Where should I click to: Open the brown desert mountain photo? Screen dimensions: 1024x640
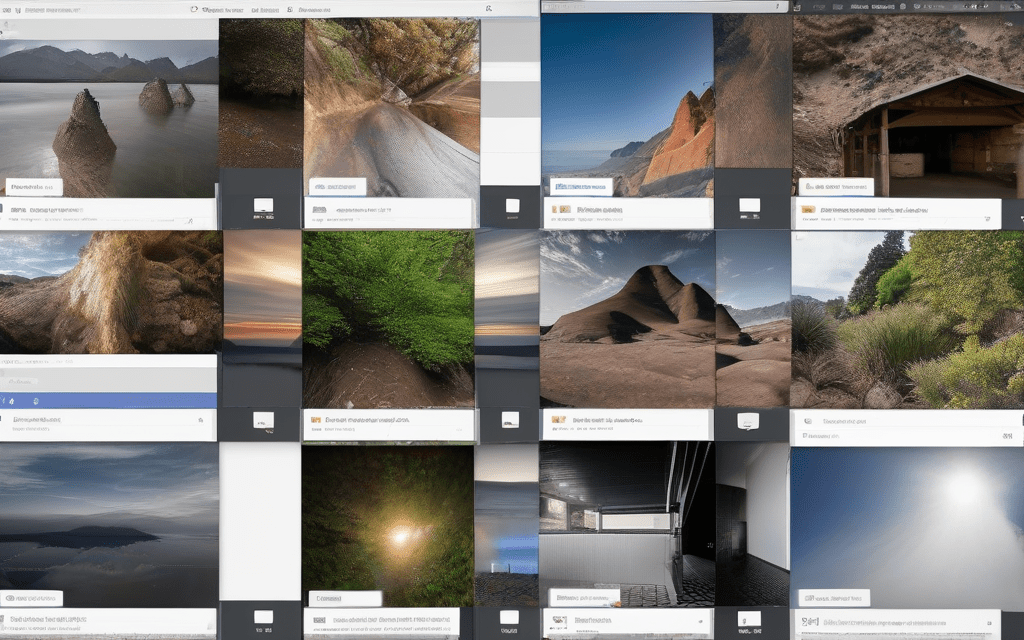point(626,320)
